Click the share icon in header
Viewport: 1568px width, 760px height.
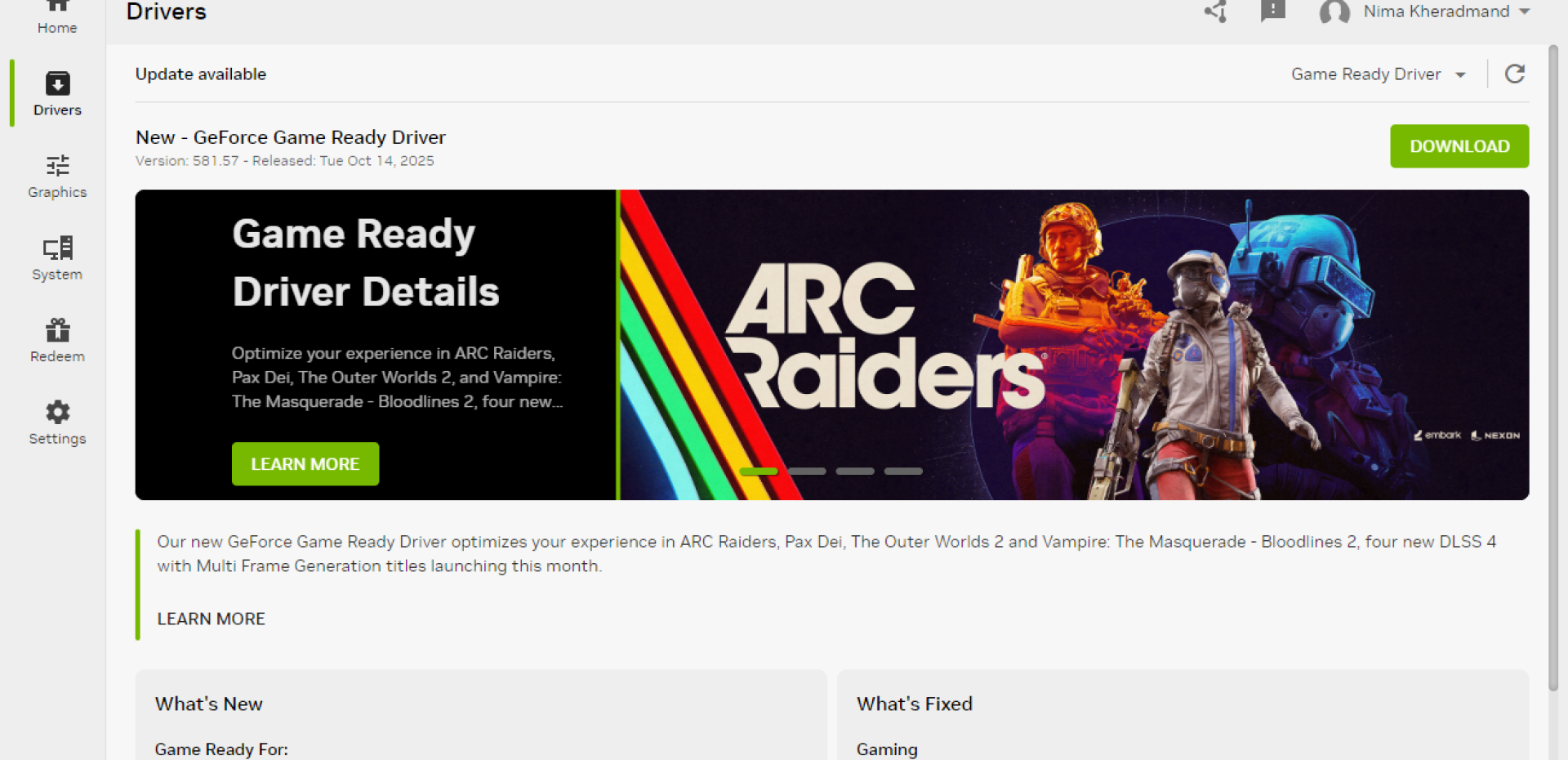tap(1216, 11)
